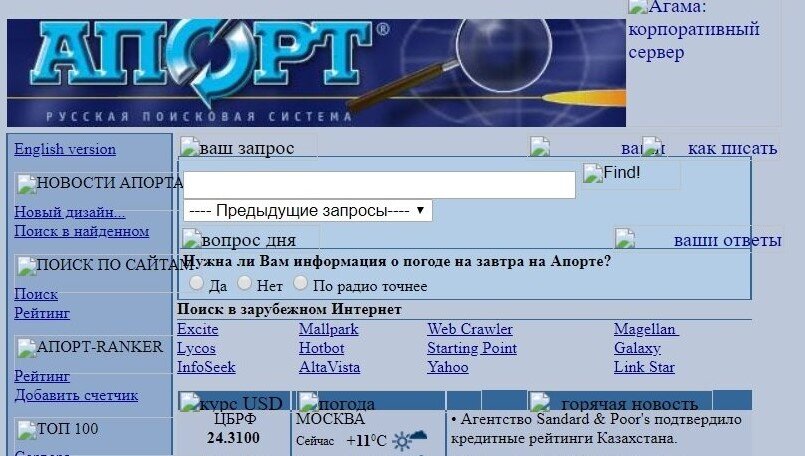The width and height of the screenshot is (805, 456).
Task: Open the Yahoo link
Action: click(448, 367)
